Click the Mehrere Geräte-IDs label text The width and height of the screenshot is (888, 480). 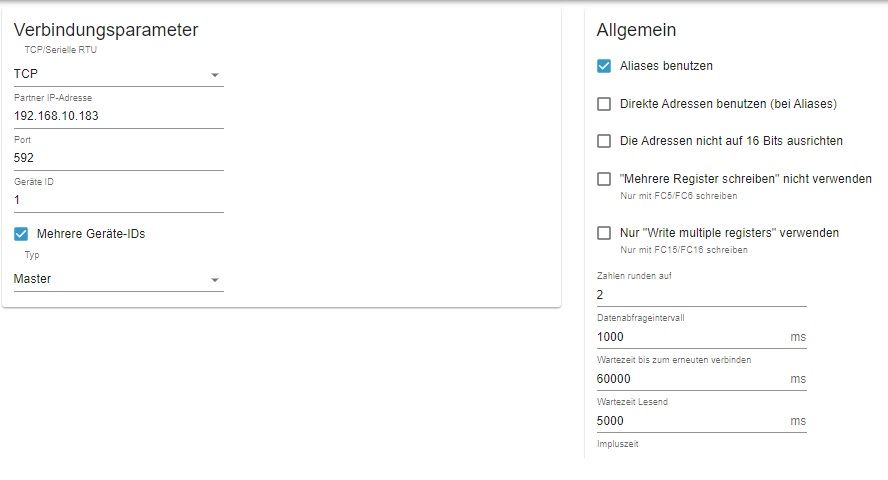[x=91, y=234]
